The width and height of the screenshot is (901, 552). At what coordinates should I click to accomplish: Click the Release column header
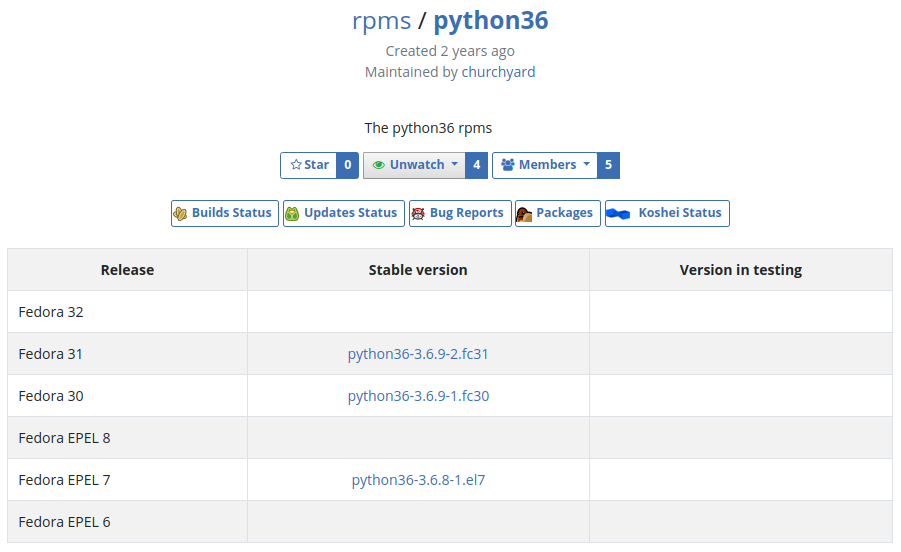tap(128, 270)
